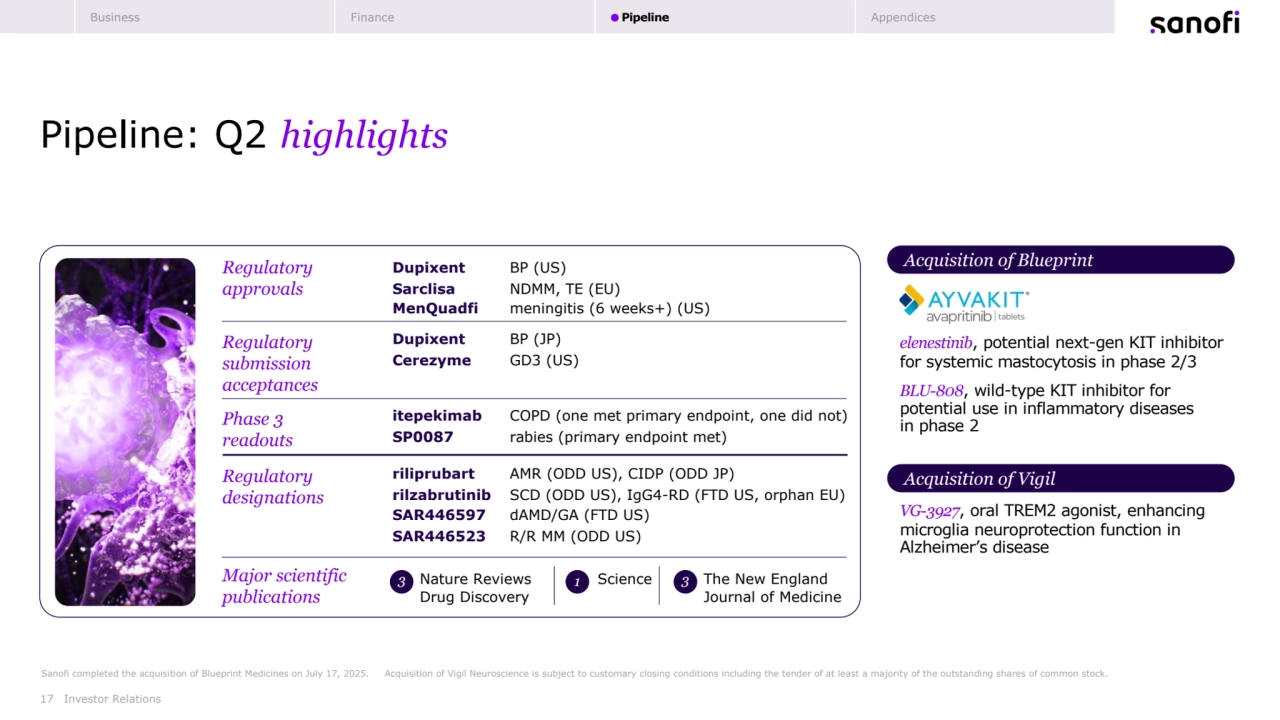Click Dupixent in the Regulatory approvals row
The image size is (1280, 720).
(x=428, y=268)
